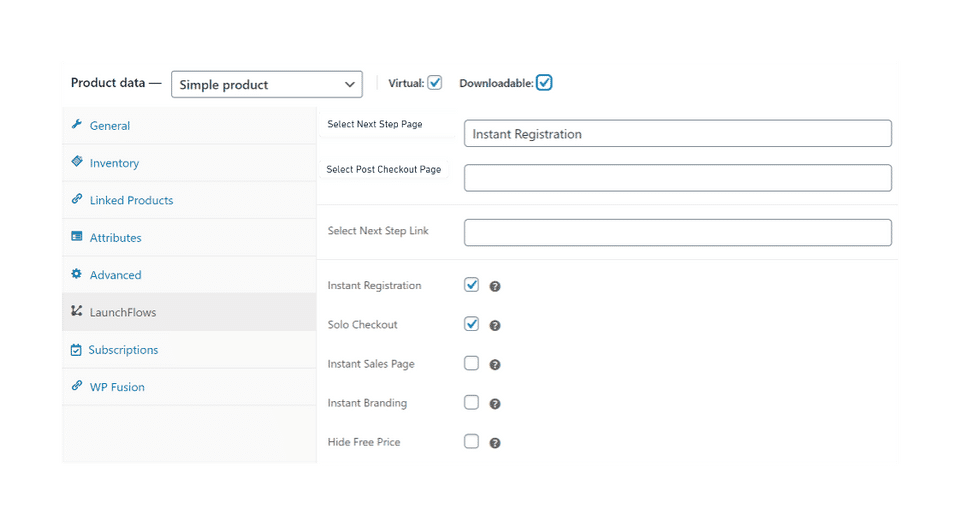Toggle the Downloadable checkbox
Screen dimensions: 960x525
(x=544, y=83)
